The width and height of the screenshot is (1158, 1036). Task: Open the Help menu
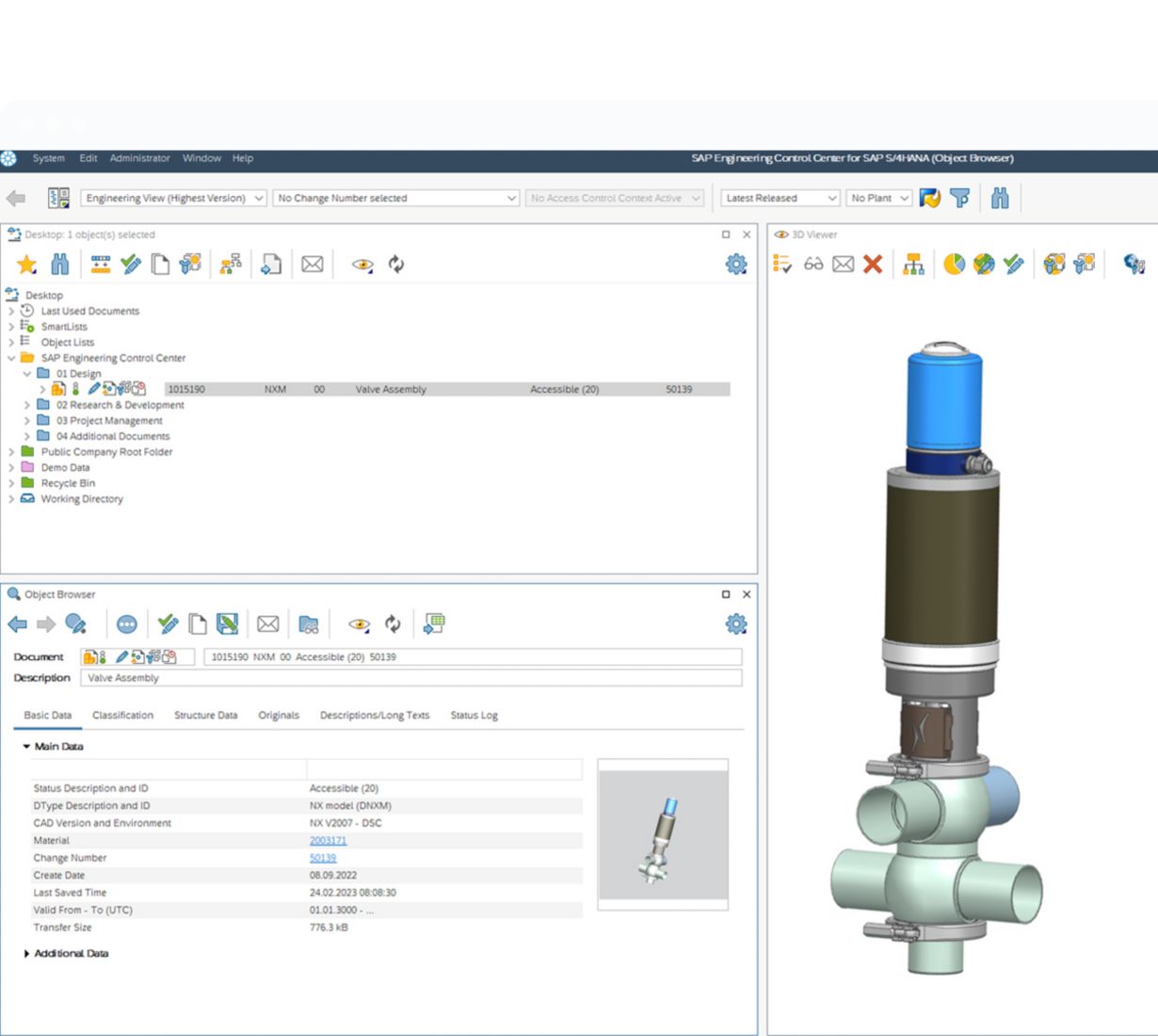tap(243, 158)
